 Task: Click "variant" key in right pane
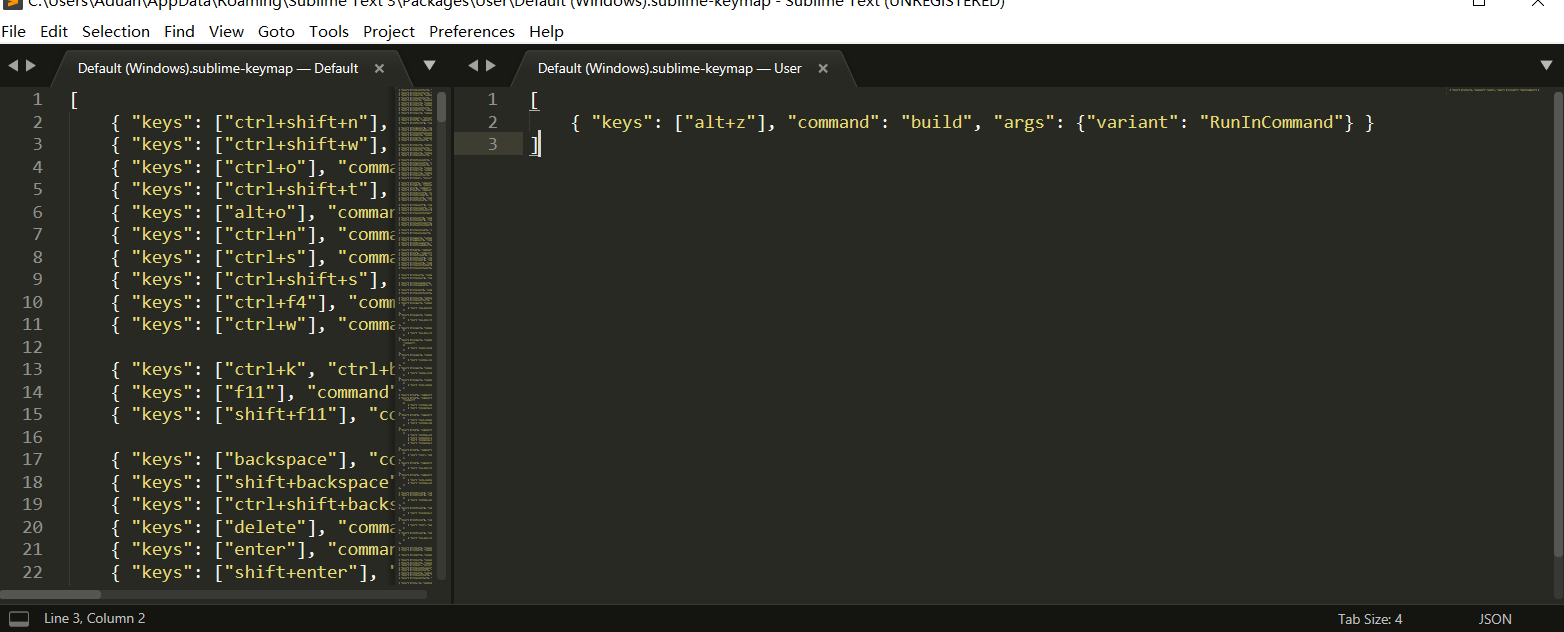pyautogui.click(x=1133, y=122)
